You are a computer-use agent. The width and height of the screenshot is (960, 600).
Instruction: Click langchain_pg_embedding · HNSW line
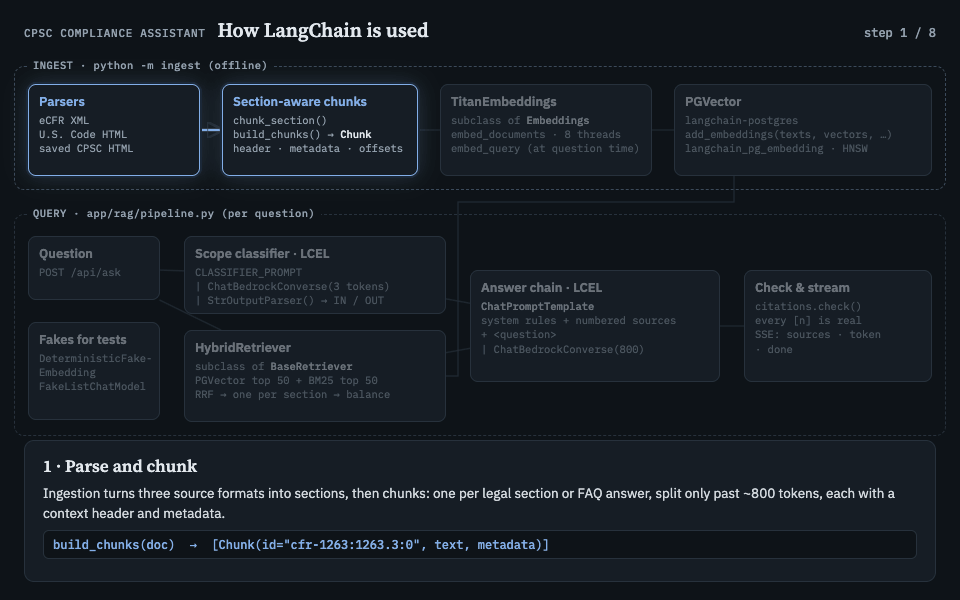[x=776, y=149]
